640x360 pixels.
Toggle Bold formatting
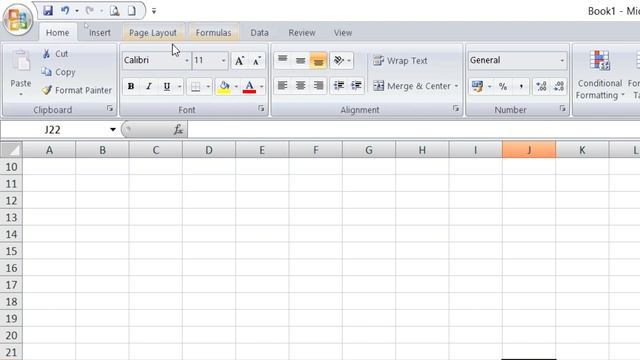tap(131, 87)
